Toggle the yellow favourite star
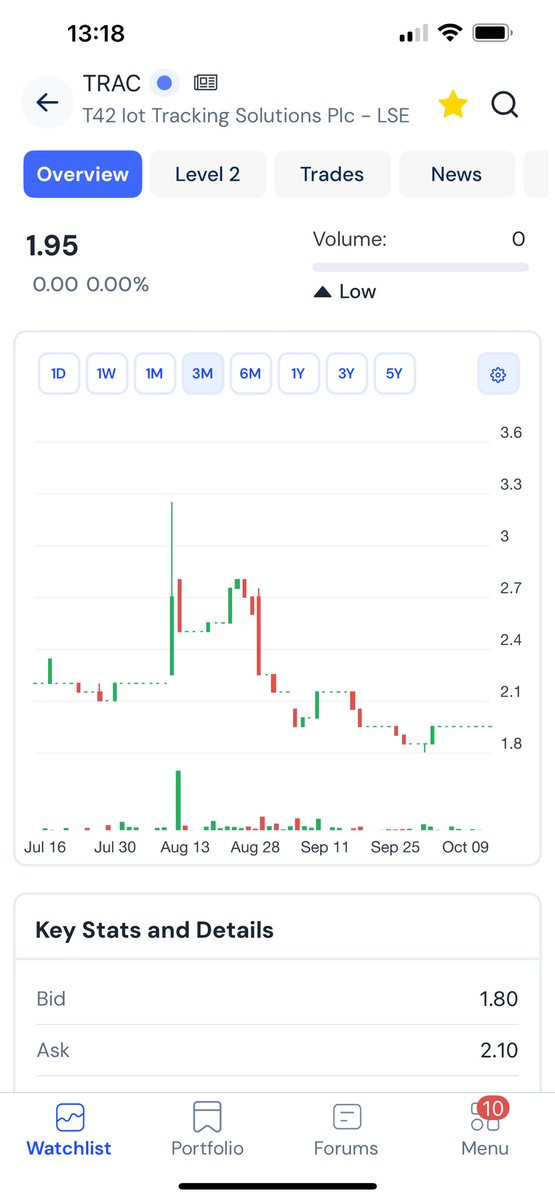555x1200 pixels. [x=453, y=103]
